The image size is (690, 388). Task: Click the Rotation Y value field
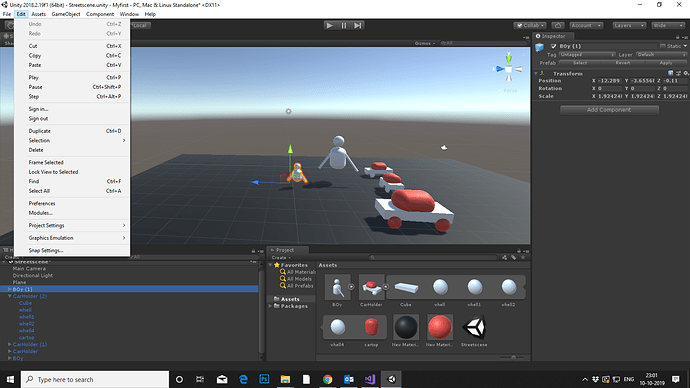click(642, 88)
